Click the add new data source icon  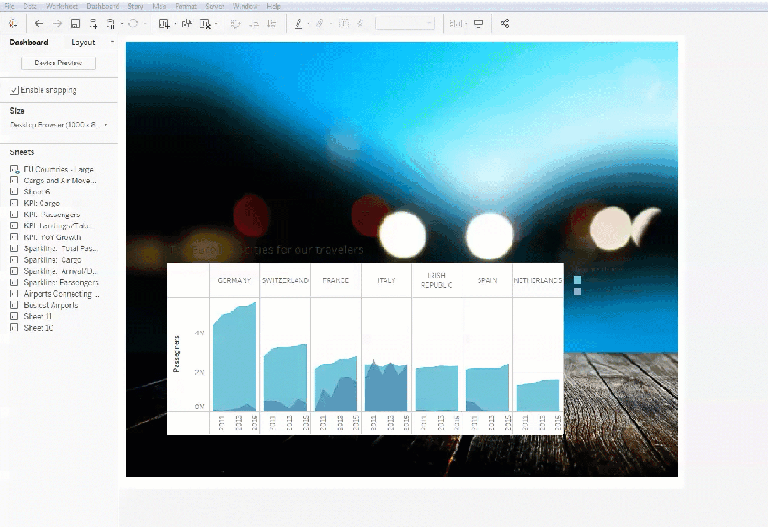pyautogui.click(x=93, y=24)
